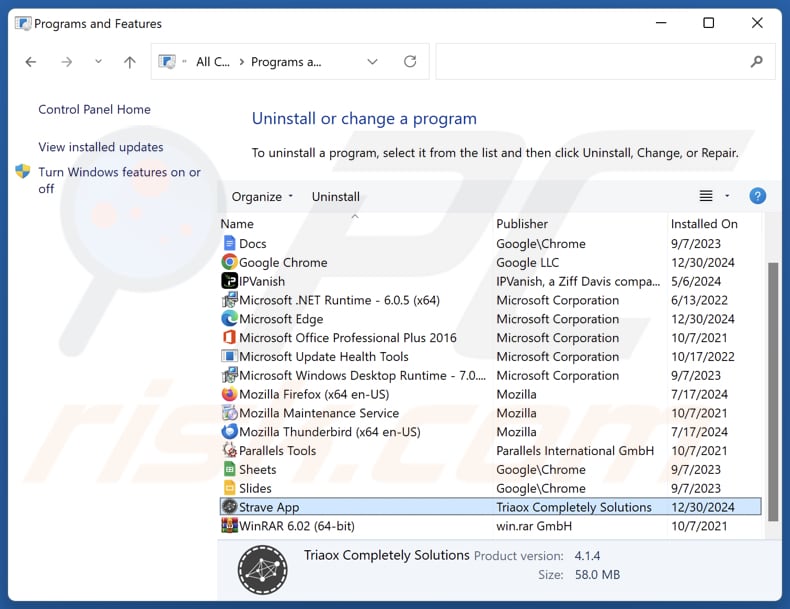Select the Strave App entry name
The height and width of the screenshot is (609, 790).
coord(269,507)
